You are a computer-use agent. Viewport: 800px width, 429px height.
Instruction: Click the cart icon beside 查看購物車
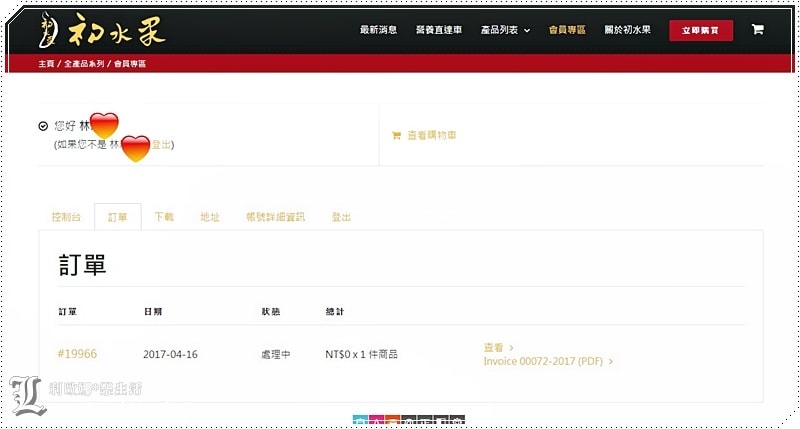coord(396,135)
